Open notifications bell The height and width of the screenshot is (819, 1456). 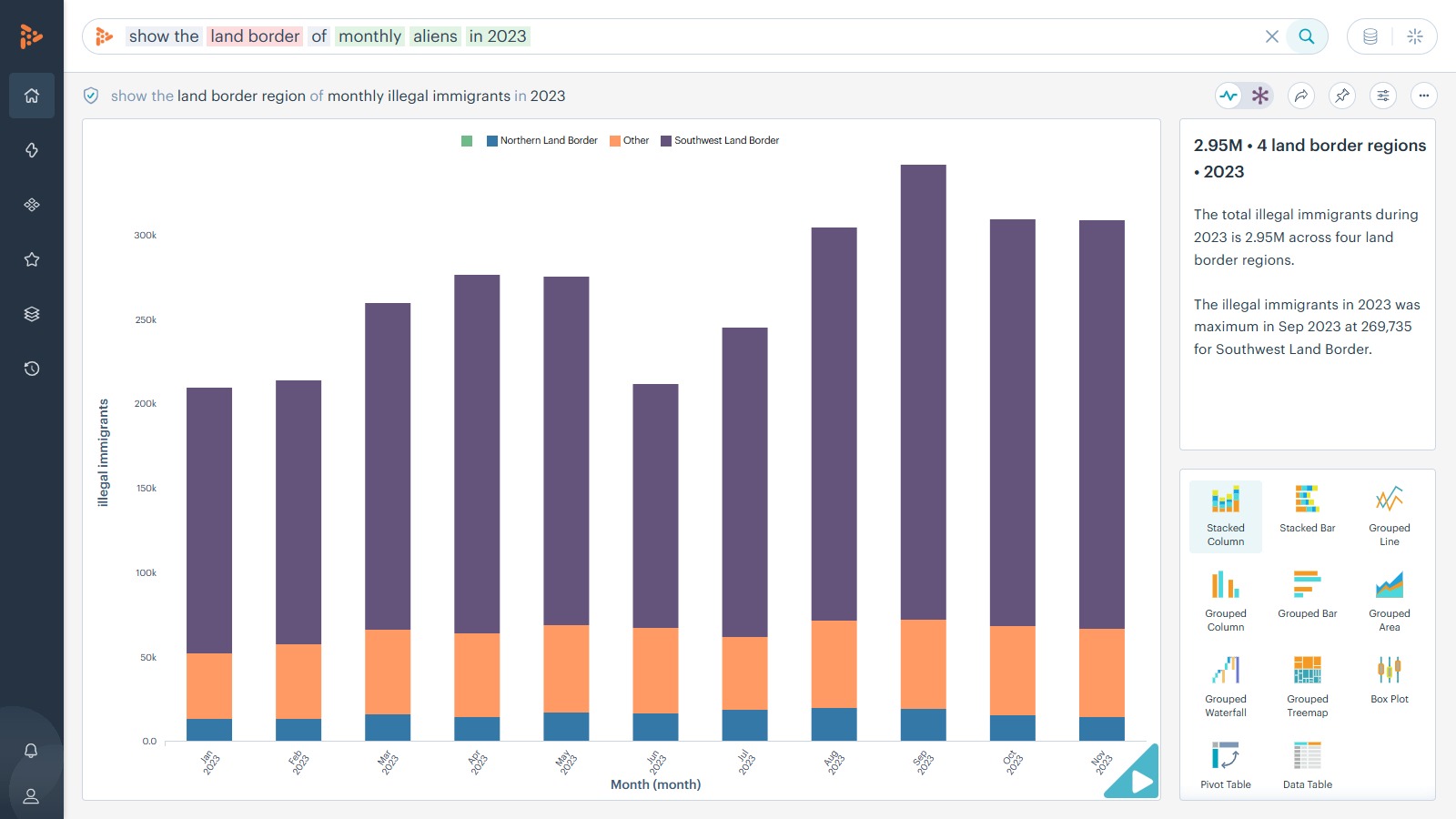pos(31,751)
